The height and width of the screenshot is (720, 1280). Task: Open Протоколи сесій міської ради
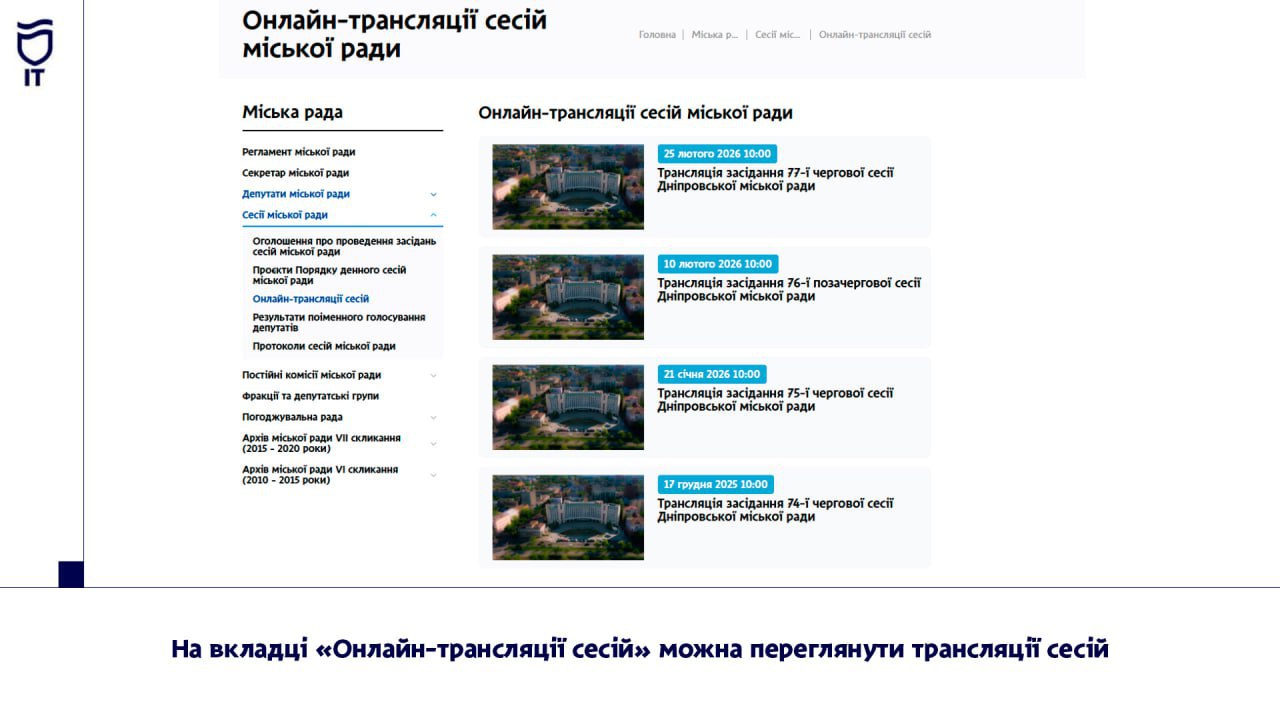point(324,346)
